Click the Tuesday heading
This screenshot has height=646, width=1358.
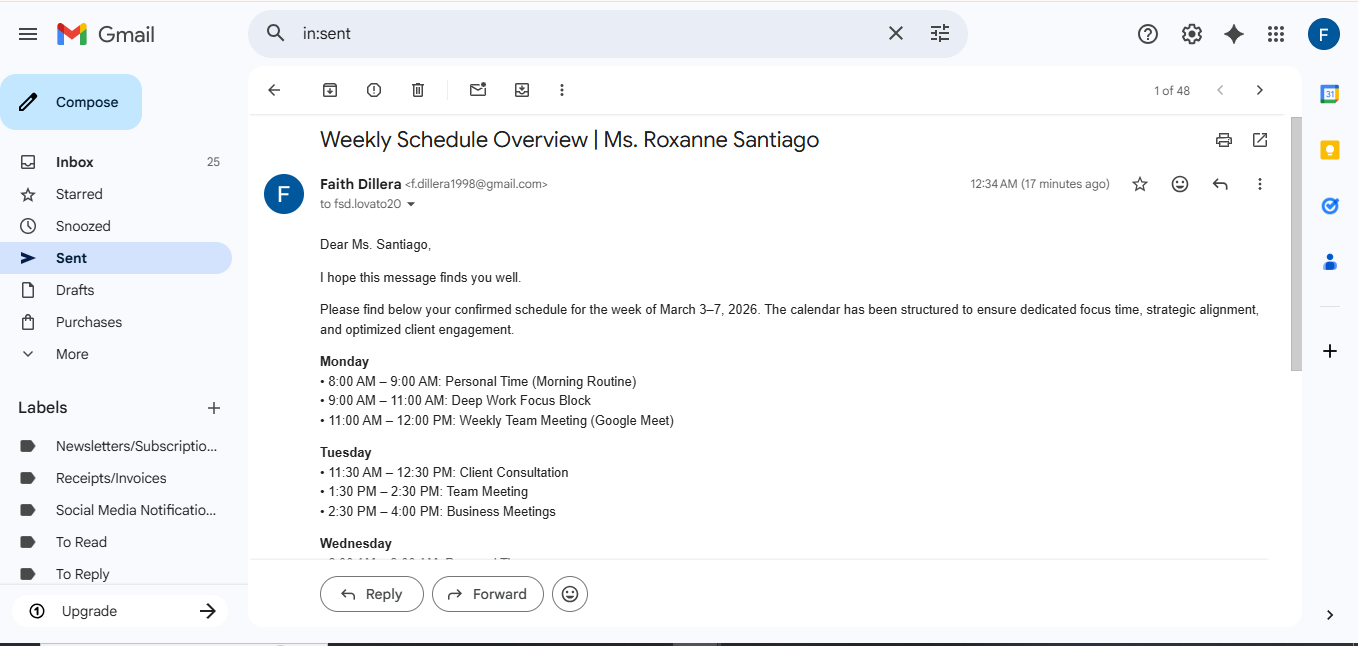coord(345,453)
